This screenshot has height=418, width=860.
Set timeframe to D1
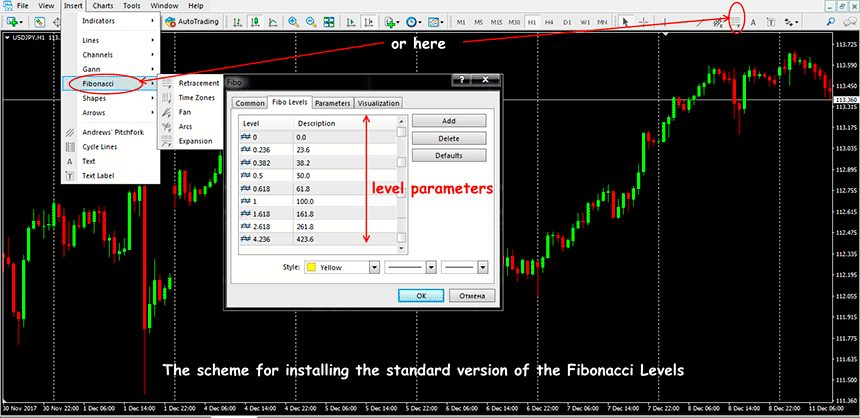(567, 22)
